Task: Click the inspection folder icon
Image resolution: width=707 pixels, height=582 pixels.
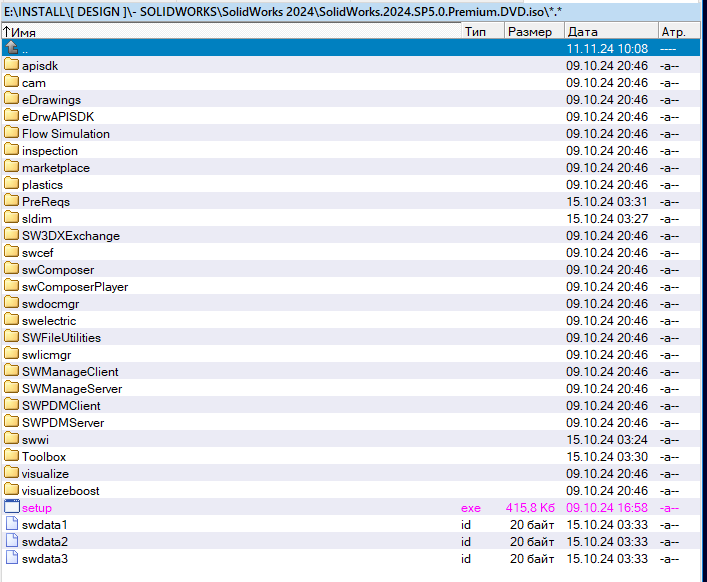Action: point(12,150)
